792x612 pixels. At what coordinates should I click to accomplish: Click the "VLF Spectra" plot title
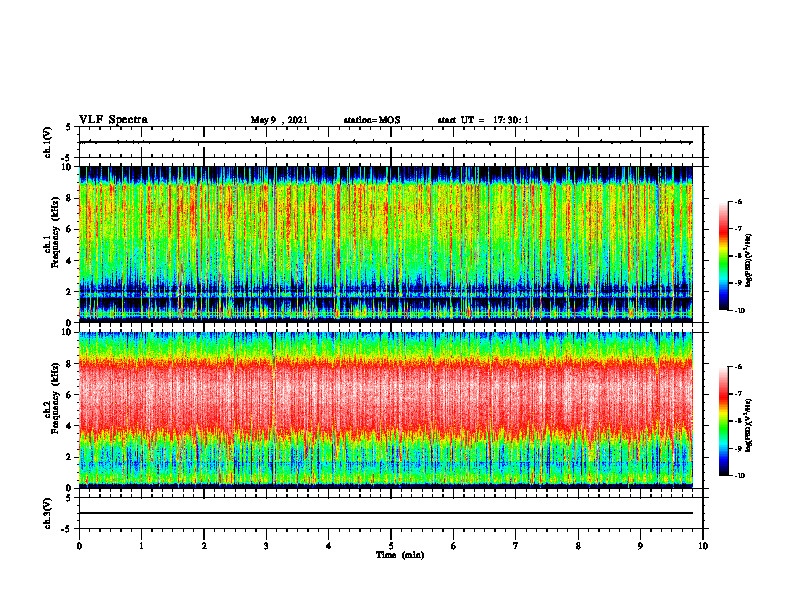[113, 120]
